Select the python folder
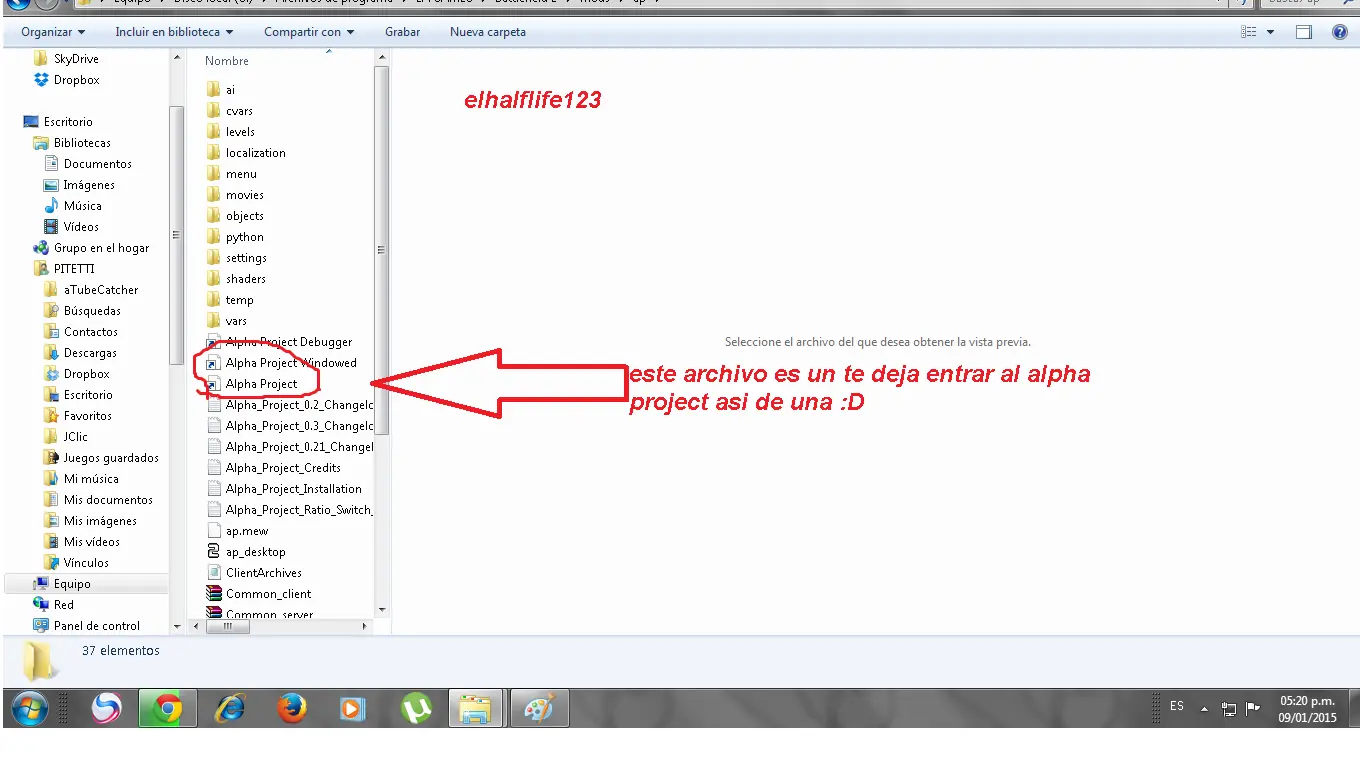Image resolution: width=1360 pixels, height=768 pixels. 244,237
